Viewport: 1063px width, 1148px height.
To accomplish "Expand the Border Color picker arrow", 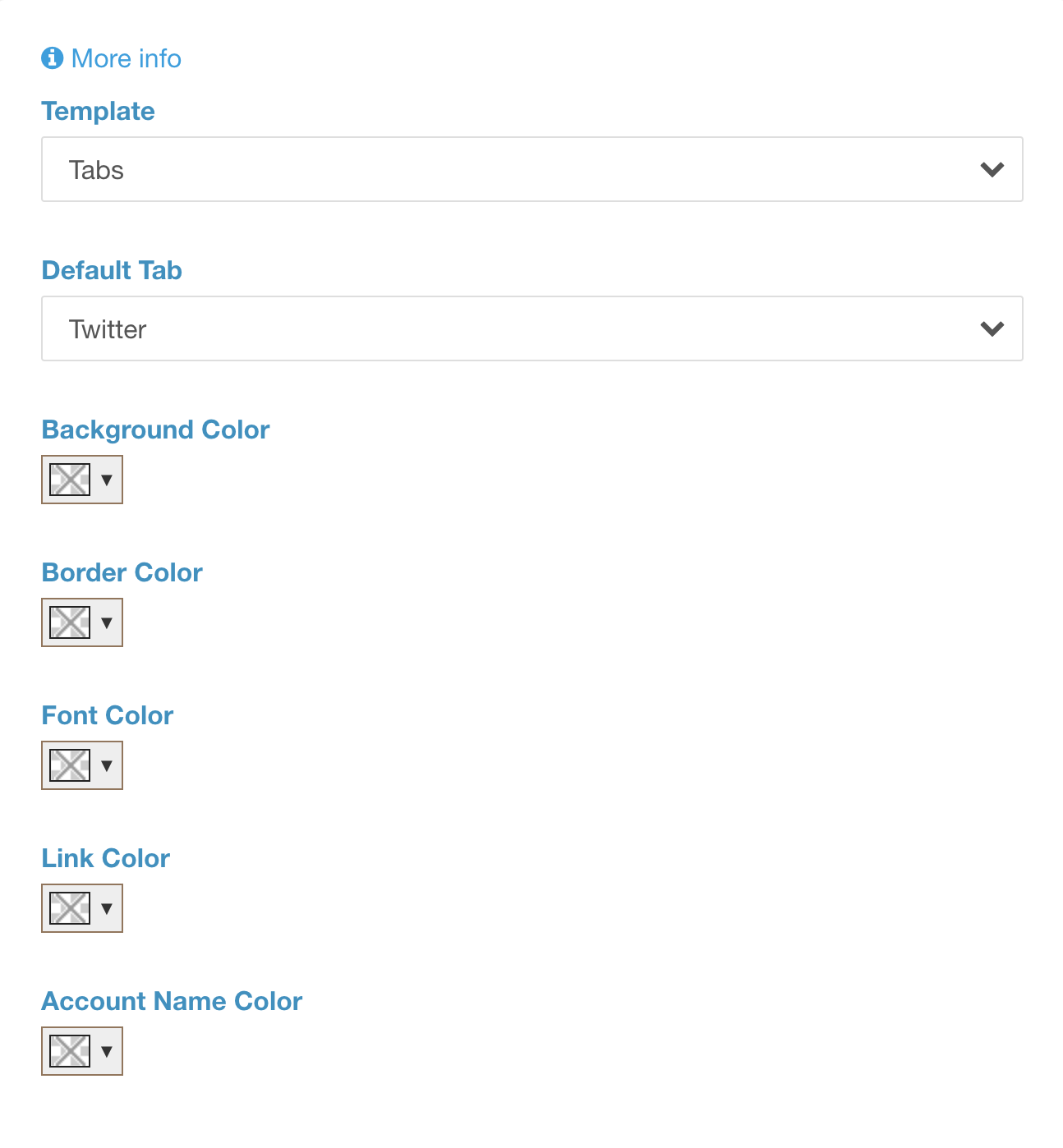I will pyautogui.click(x=106, y=623).
